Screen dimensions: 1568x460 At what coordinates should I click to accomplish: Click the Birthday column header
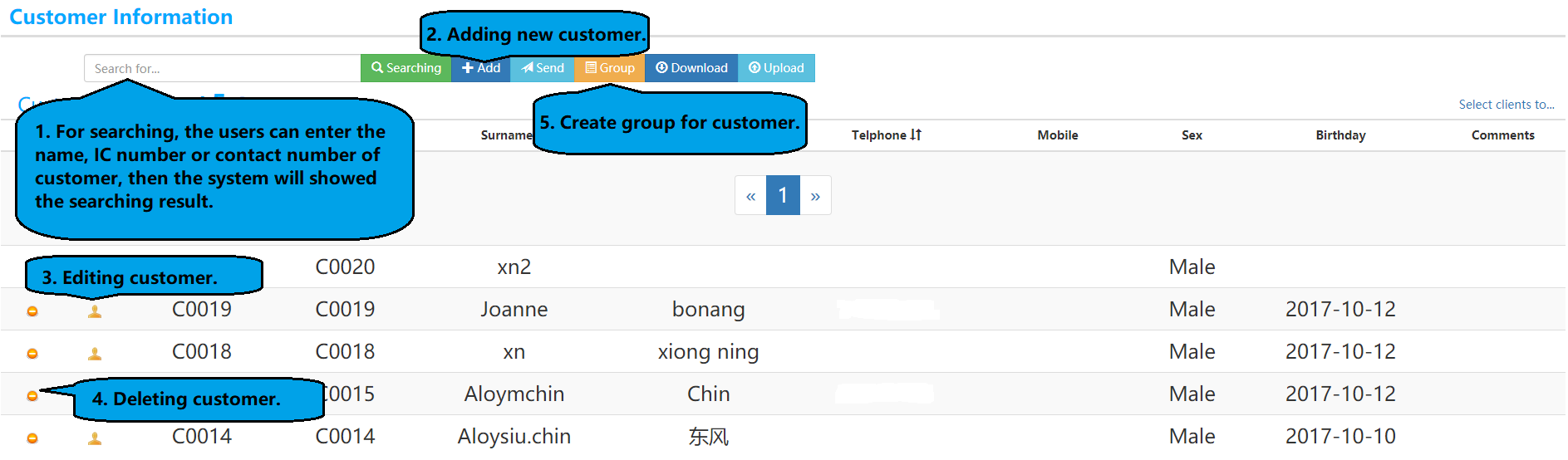pos(1340,135)
